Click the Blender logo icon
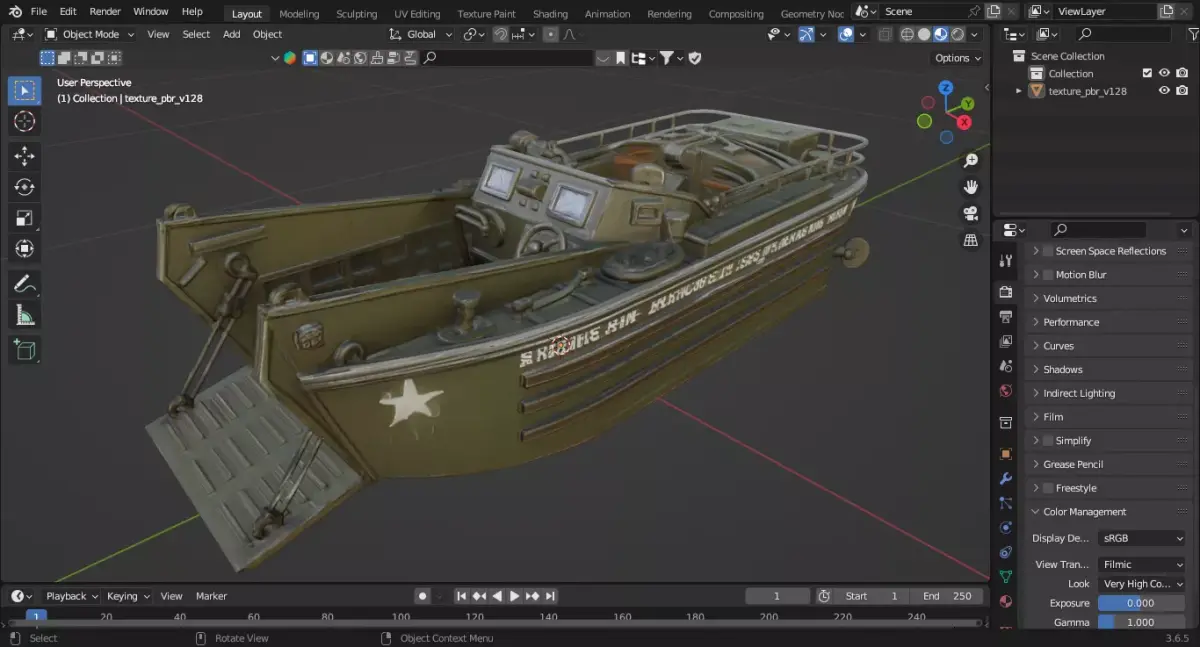The height and width of the screenshot is (647, 1200). point(14,12)
